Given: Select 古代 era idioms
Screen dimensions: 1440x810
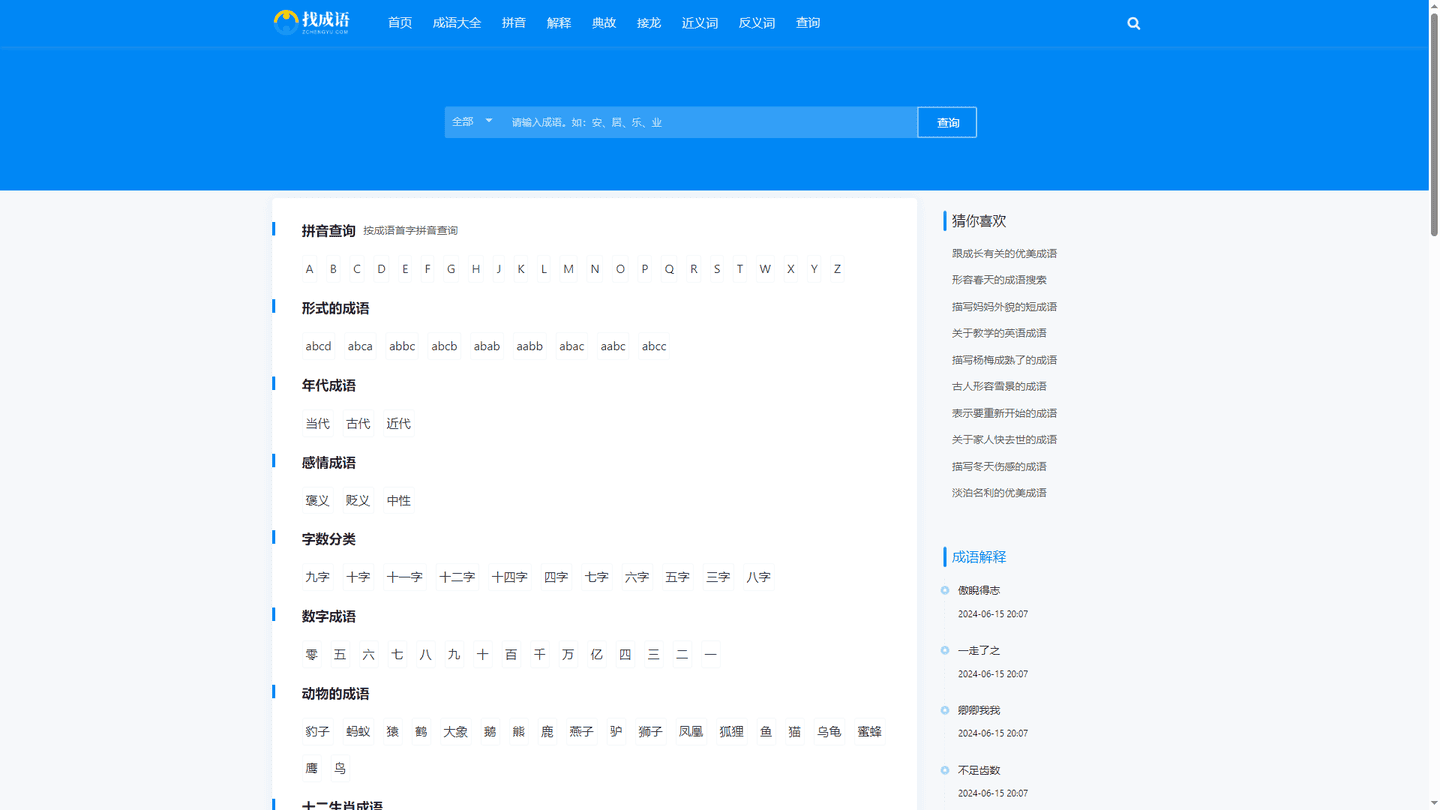Looking at the screenshot, I should (358, 424).
